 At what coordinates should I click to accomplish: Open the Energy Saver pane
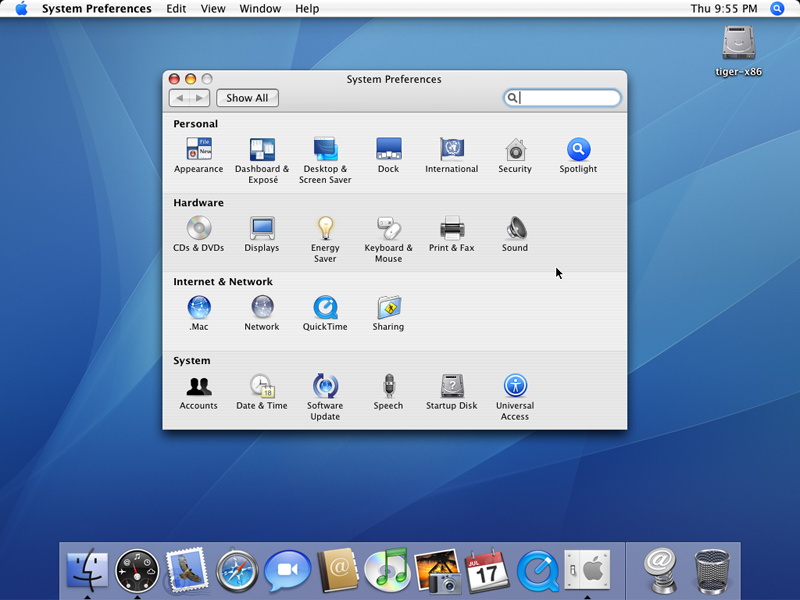tap(325, 229)
